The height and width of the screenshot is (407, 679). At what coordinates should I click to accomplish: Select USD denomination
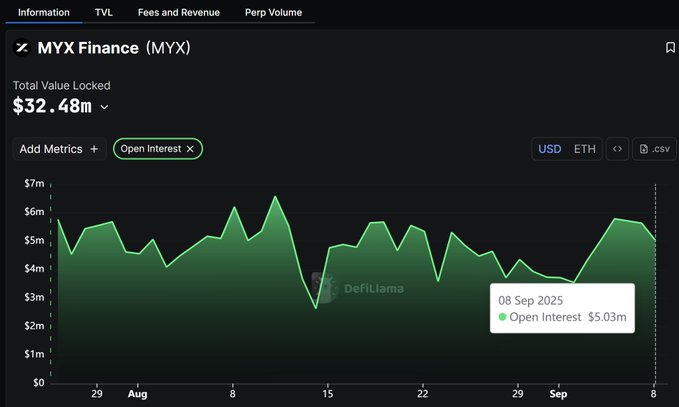point(550,149)
